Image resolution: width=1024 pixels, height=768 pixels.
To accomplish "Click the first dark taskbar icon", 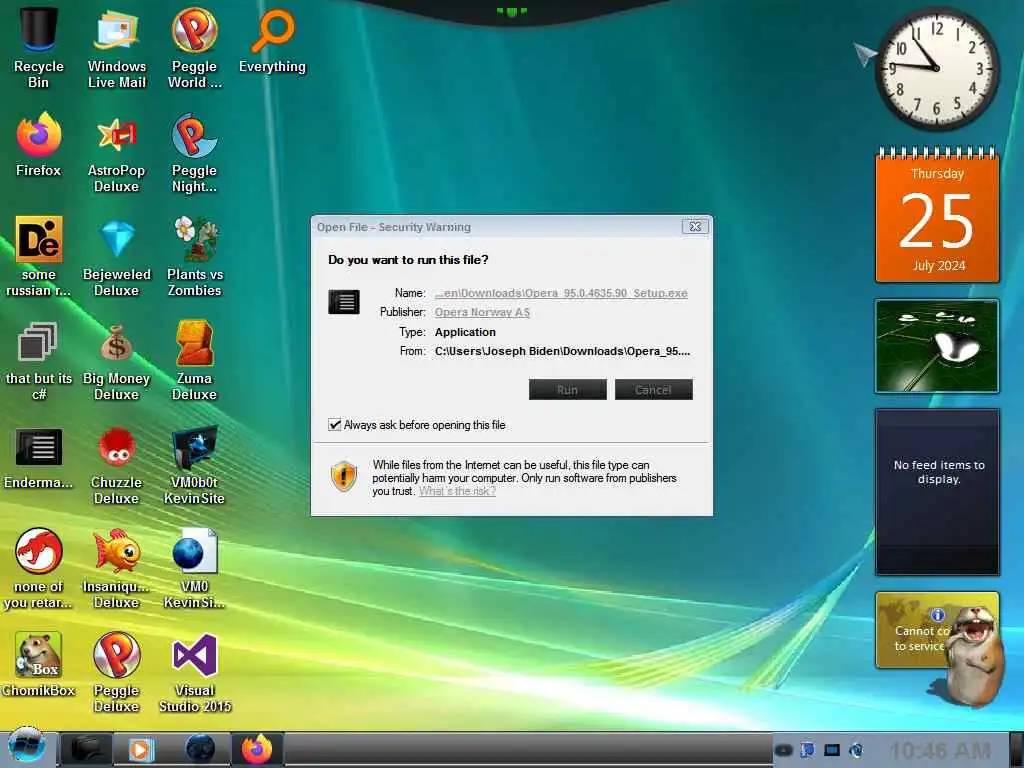I will click(87, 749).
